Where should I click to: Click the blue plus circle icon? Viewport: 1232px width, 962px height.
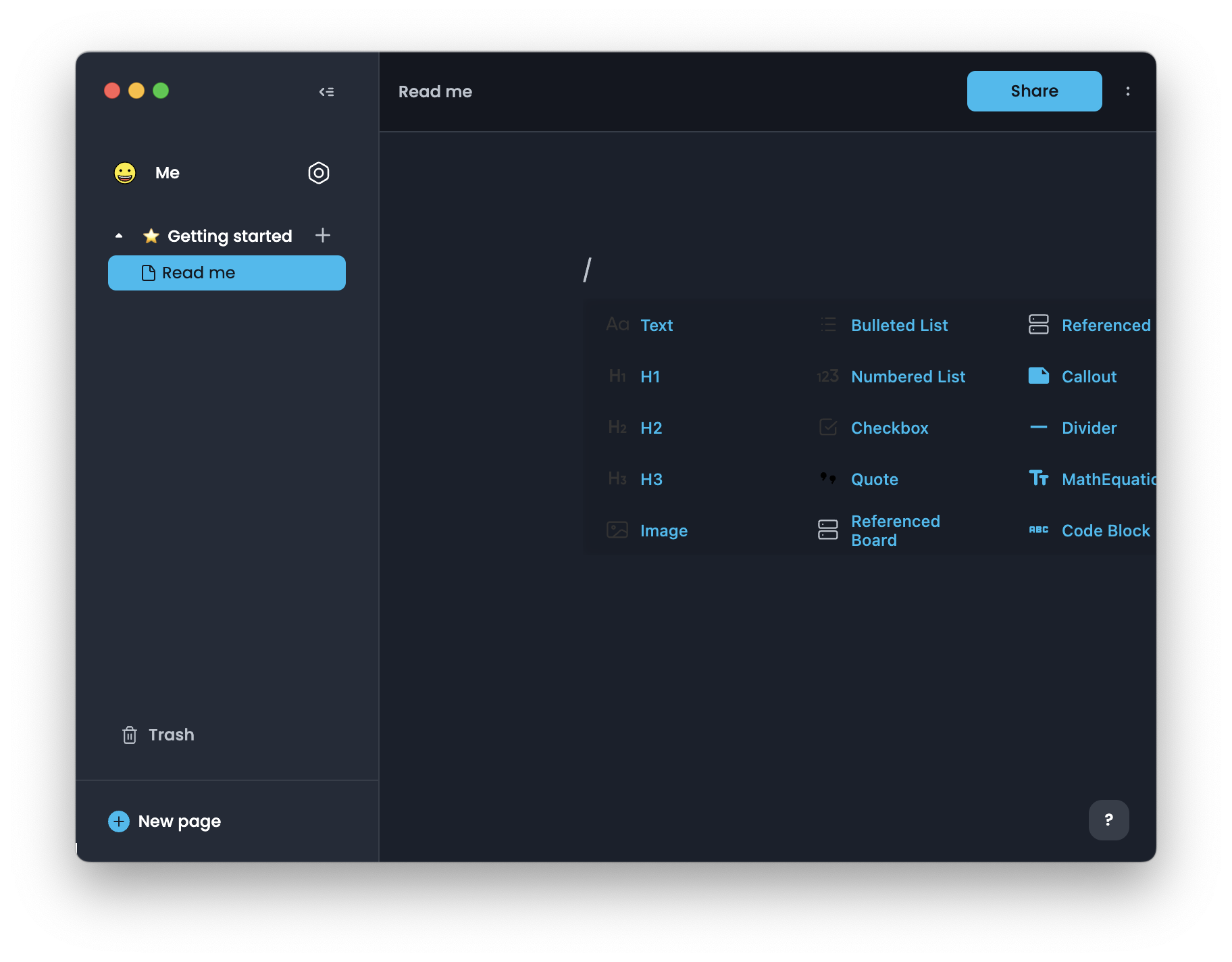(119, 821)
